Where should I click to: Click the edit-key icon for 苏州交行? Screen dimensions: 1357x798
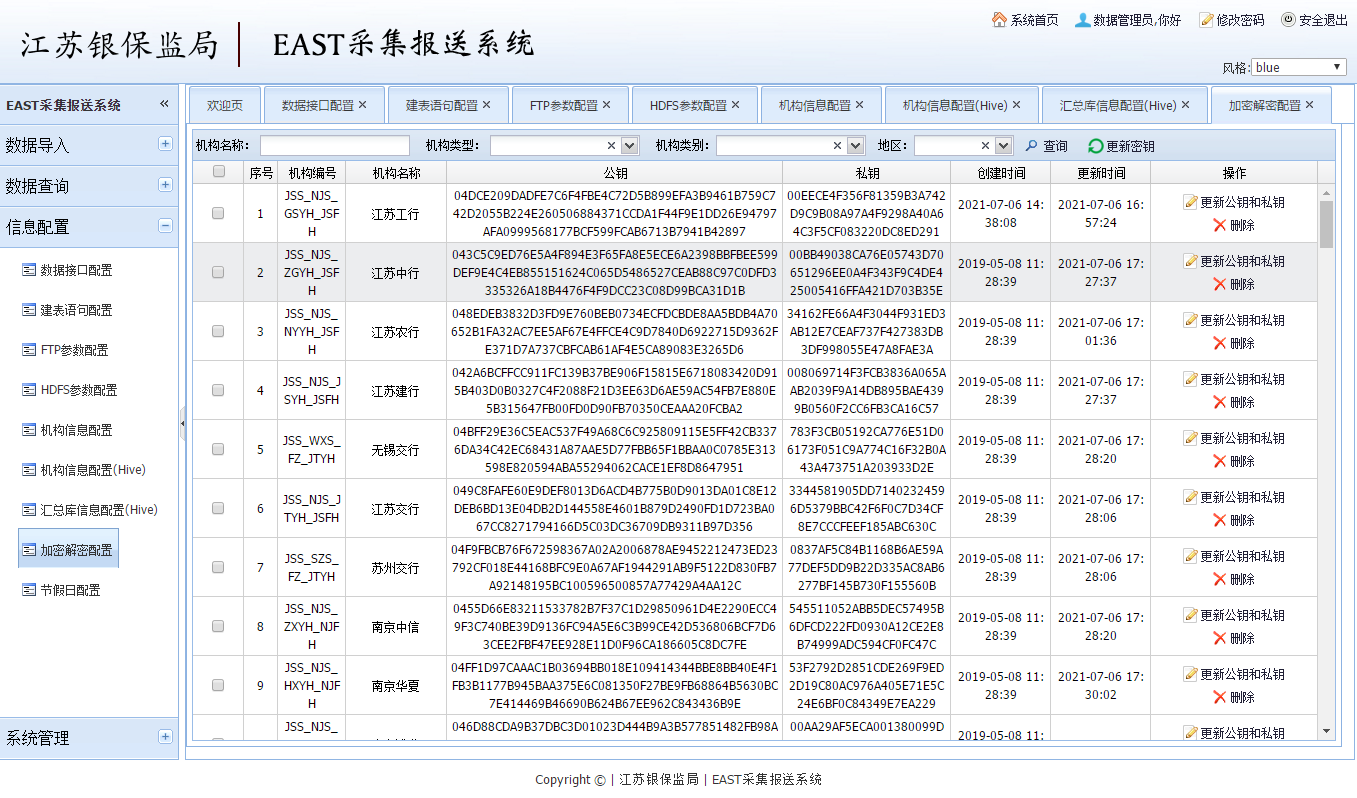point(1191,556)
